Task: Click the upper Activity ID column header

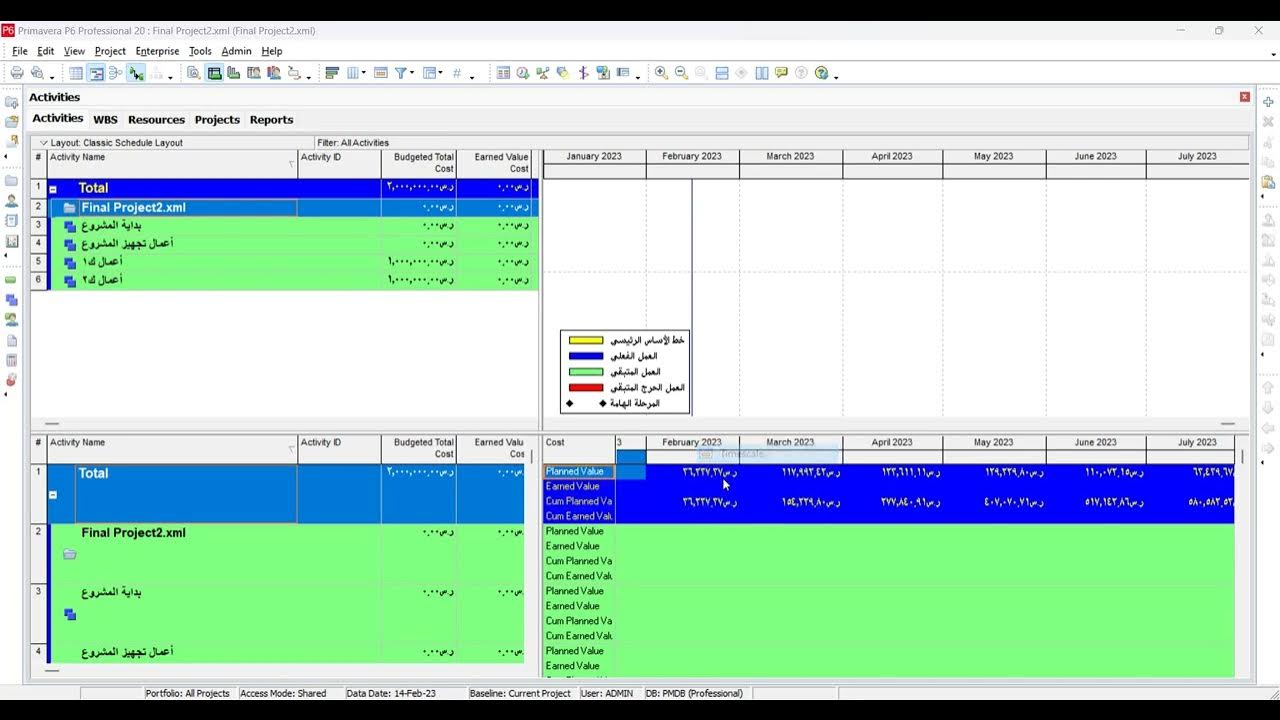Action: click(339, 163)
